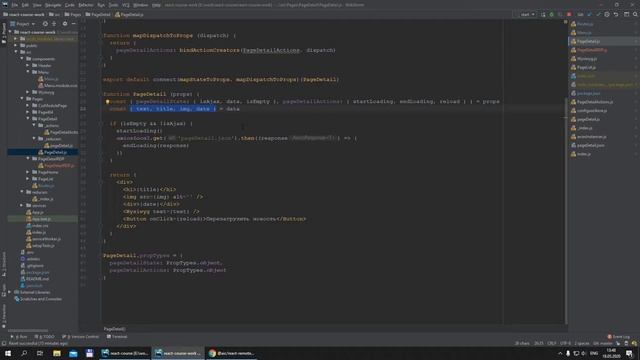Open the 'start' run configuration dropdown
Viewport: 640px width, 360px height.
point(527,14)
